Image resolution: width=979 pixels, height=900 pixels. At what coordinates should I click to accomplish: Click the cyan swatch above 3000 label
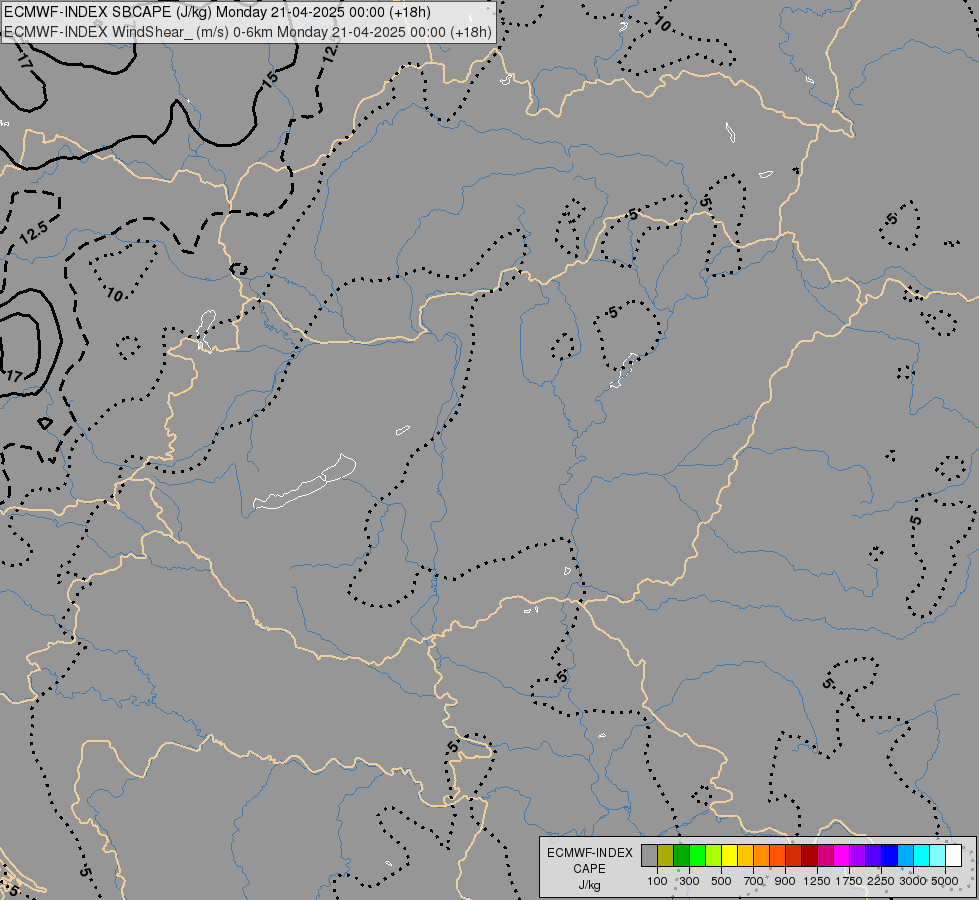922,855
